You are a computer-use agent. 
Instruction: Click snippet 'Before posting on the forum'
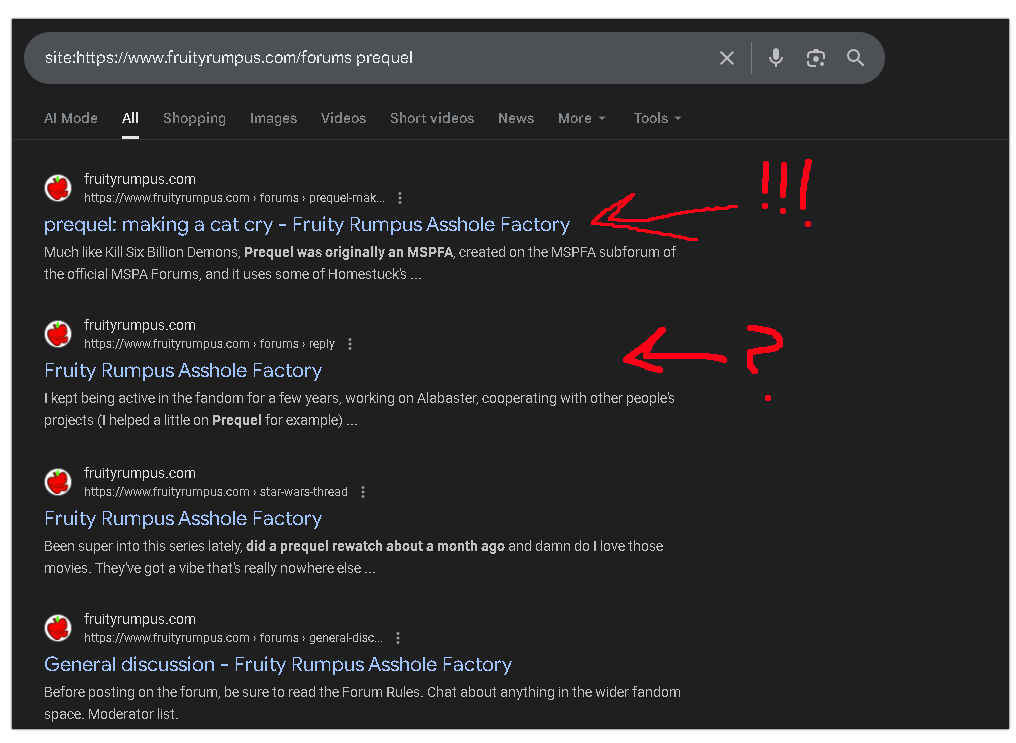click(362, 703)
